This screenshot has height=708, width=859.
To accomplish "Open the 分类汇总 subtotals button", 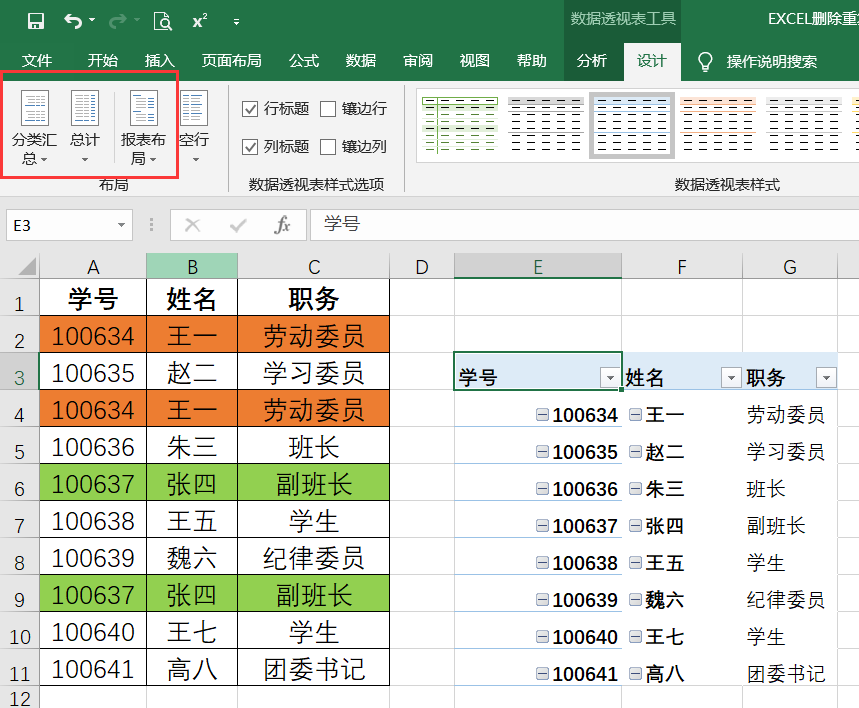I will click(x=34, y=127).
